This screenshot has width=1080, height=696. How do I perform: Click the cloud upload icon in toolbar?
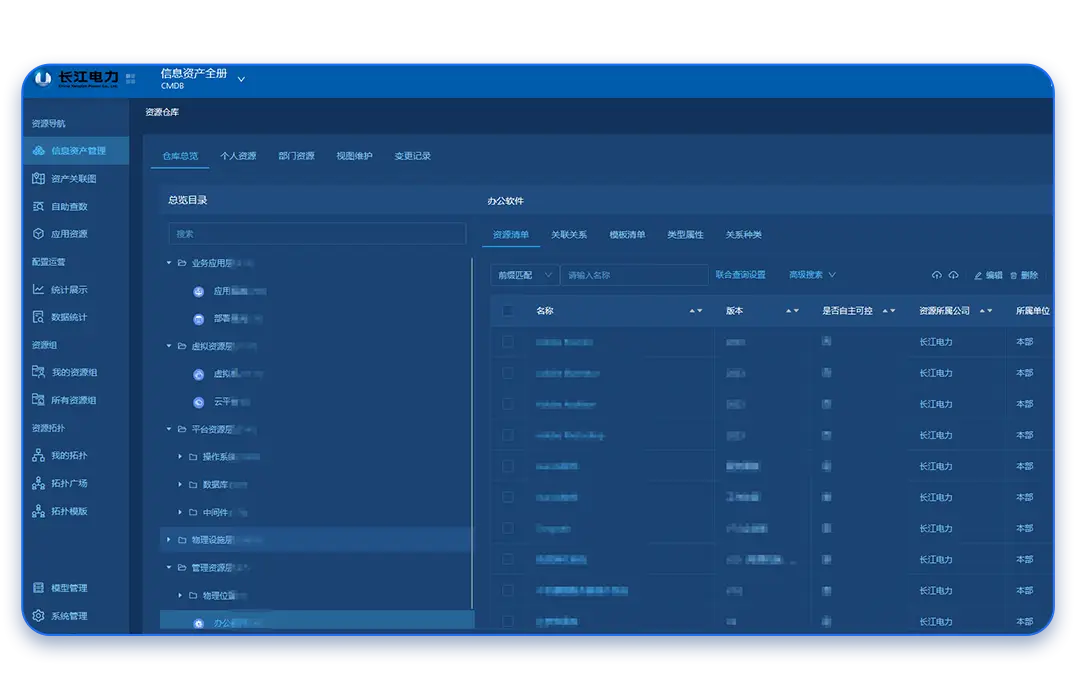[x=937, y=275]
